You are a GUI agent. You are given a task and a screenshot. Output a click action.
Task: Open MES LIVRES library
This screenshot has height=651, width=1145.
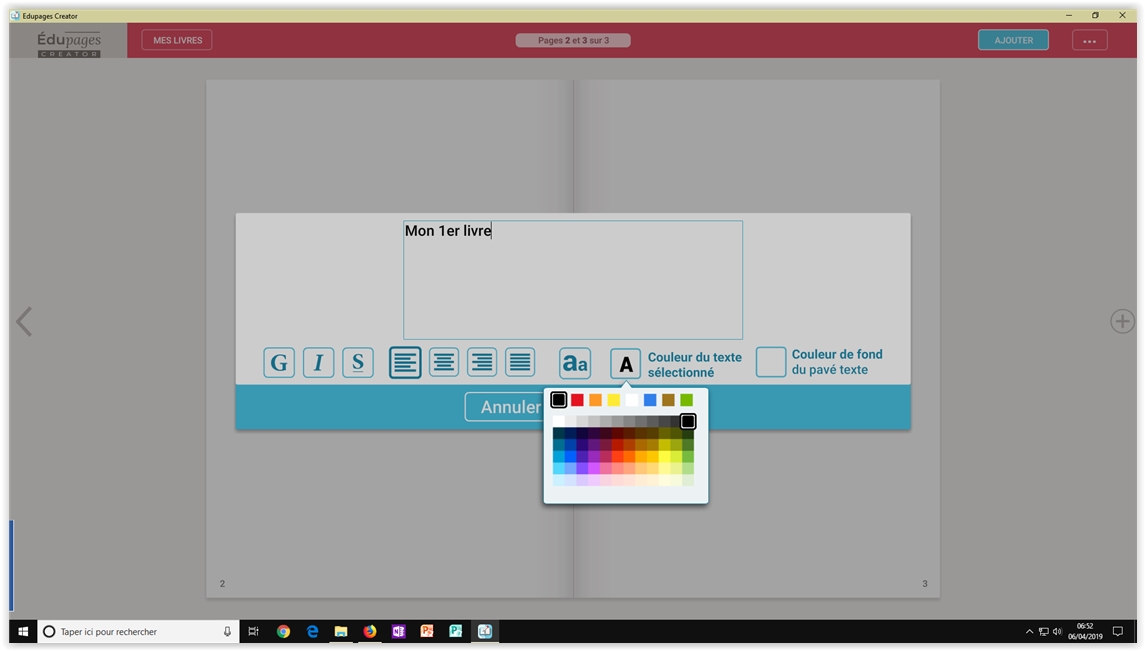[177, 41]
